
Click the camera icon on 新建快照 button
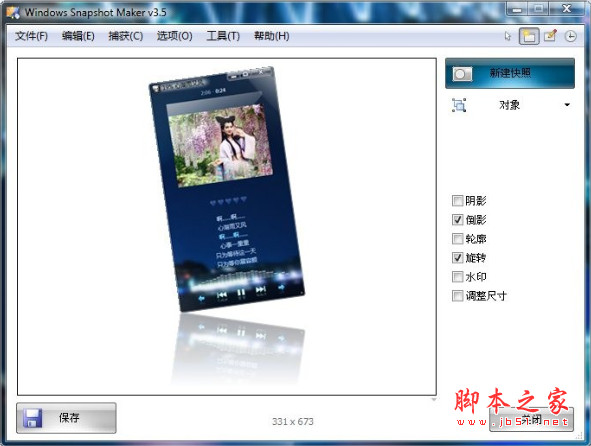coord(462,74)
